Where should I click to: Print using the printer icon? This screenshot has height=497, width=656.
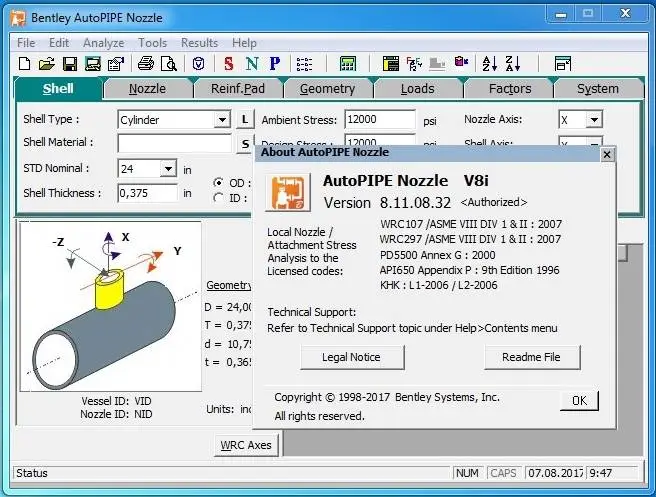click(146, 64)
